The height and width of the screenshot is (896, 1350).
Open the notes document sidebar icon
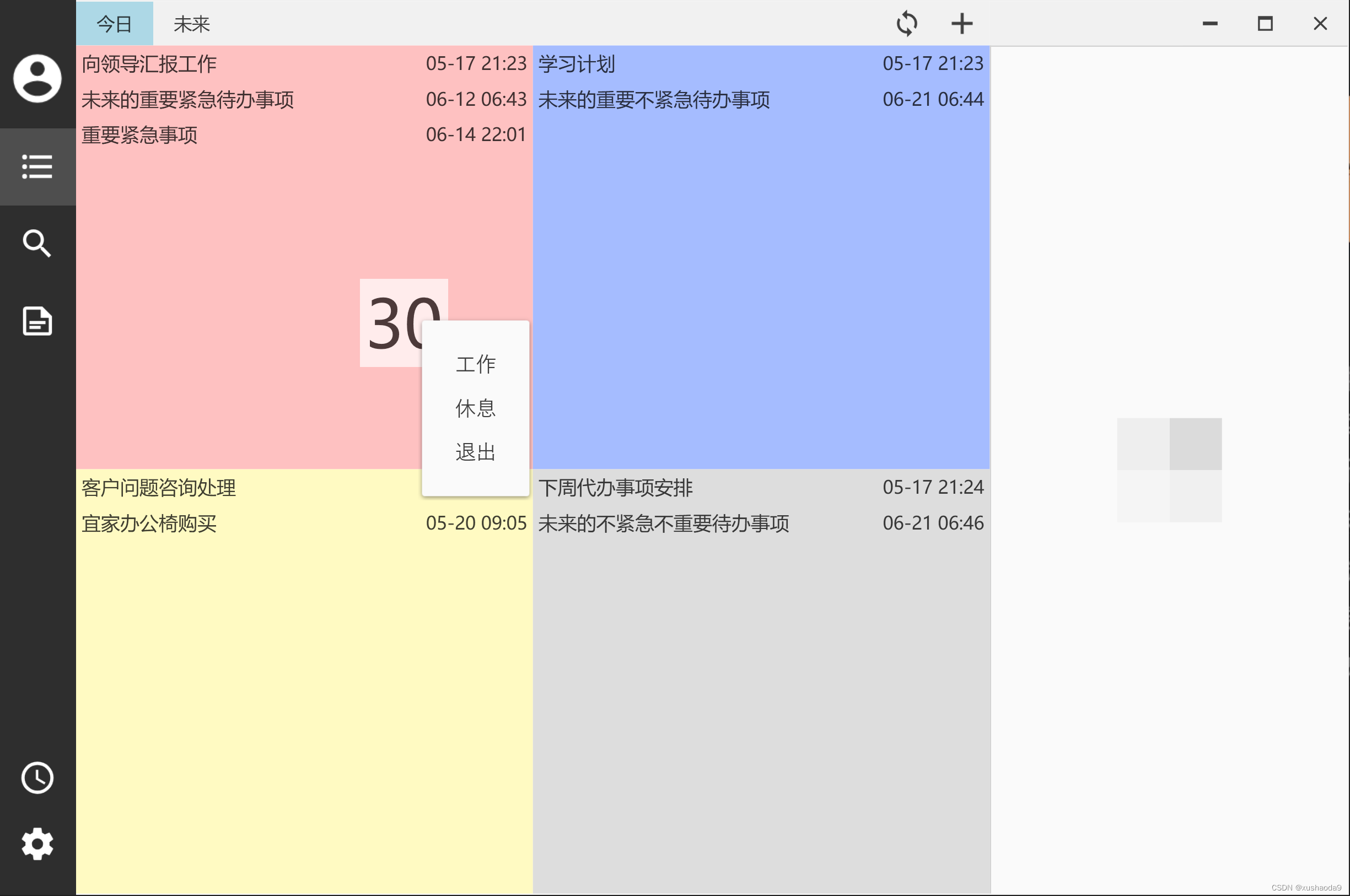tap(37, 321)
